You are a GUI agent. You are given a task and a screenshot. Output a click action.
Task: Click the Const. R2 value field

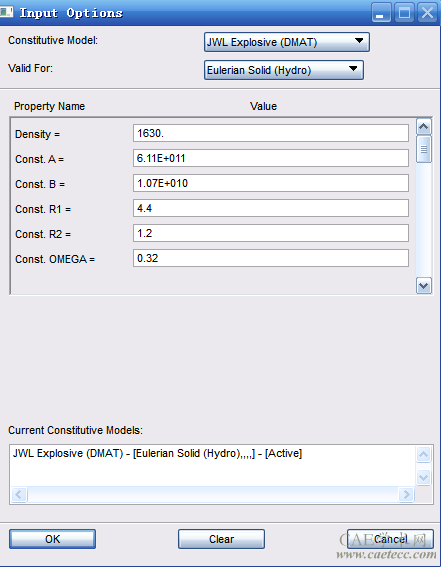click(x=271, y=233)
